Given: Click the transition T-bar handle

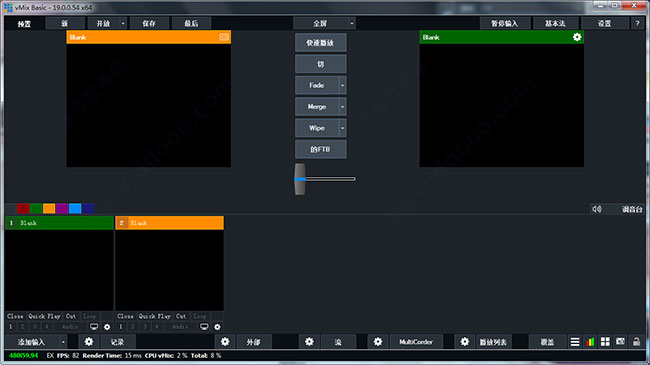Looking at the screenshot, I should (x=300, y=179).
